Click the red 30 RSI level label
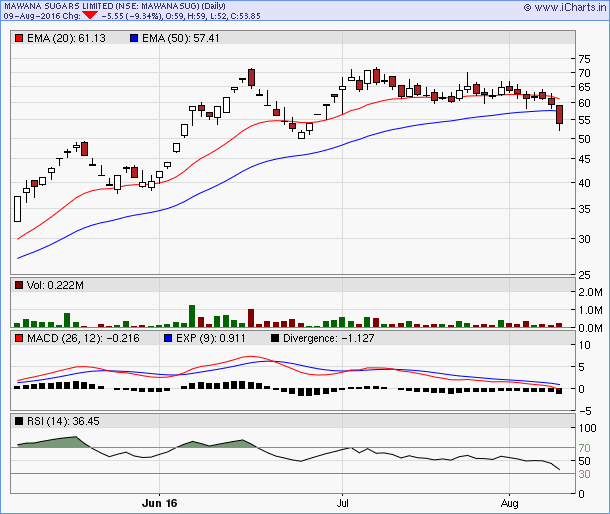Image resolution: width=610 pixels, height=514 pixels. point(584,474)
